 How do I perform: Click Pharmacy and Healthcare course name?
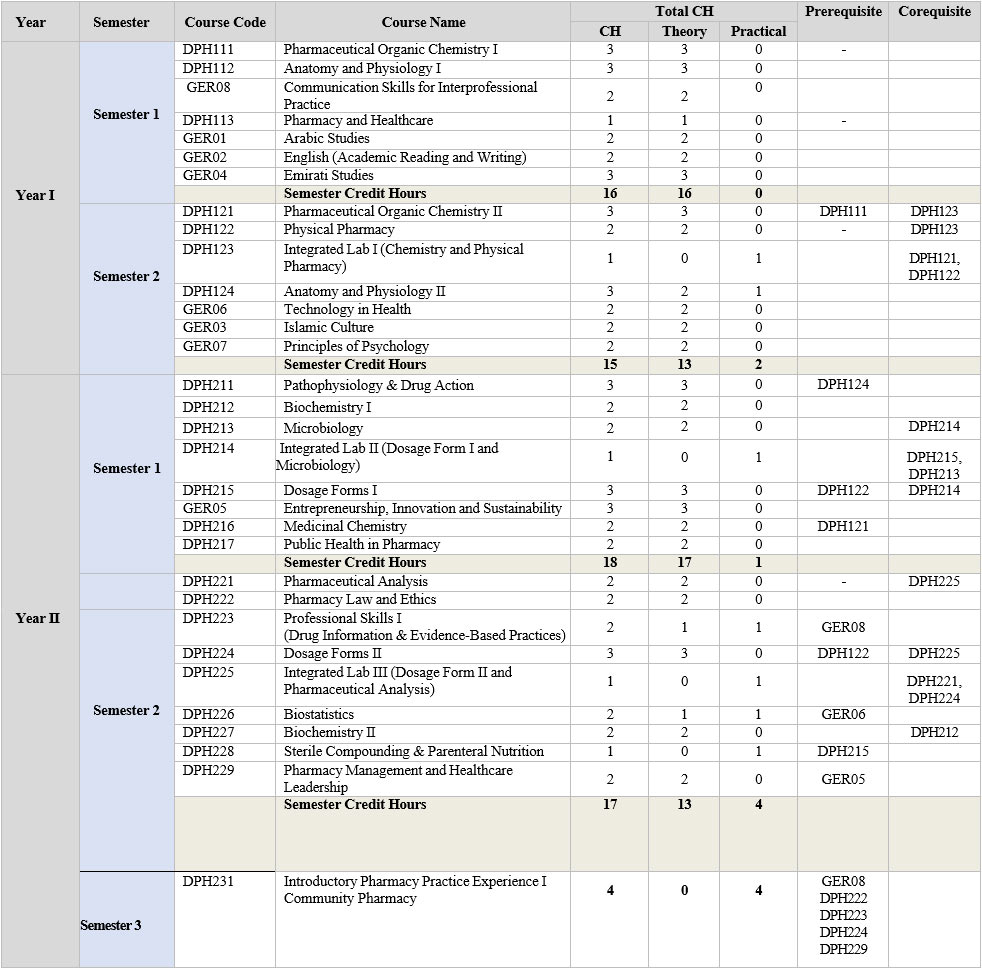coord(358,120)
